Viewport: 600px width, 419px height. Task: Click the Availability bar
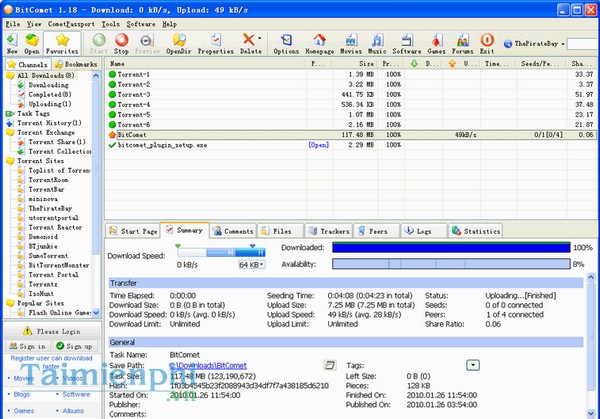[452, 264]
